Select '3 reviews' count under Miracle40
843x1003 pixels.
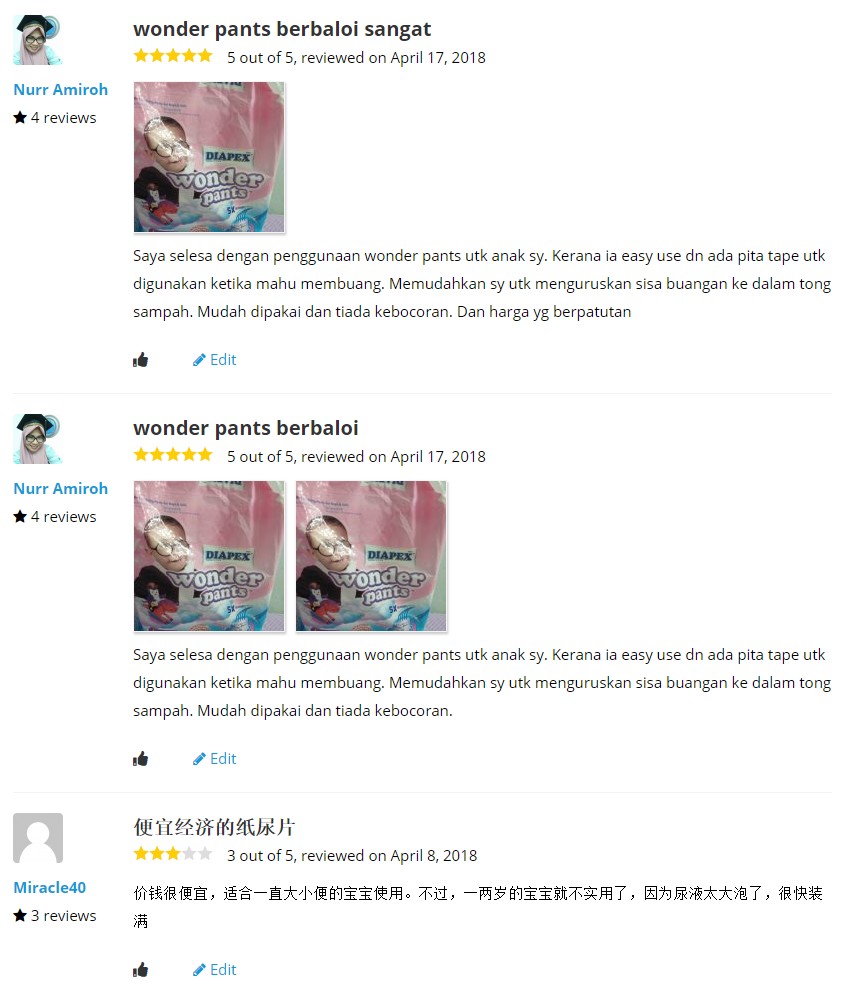[55, 916]
